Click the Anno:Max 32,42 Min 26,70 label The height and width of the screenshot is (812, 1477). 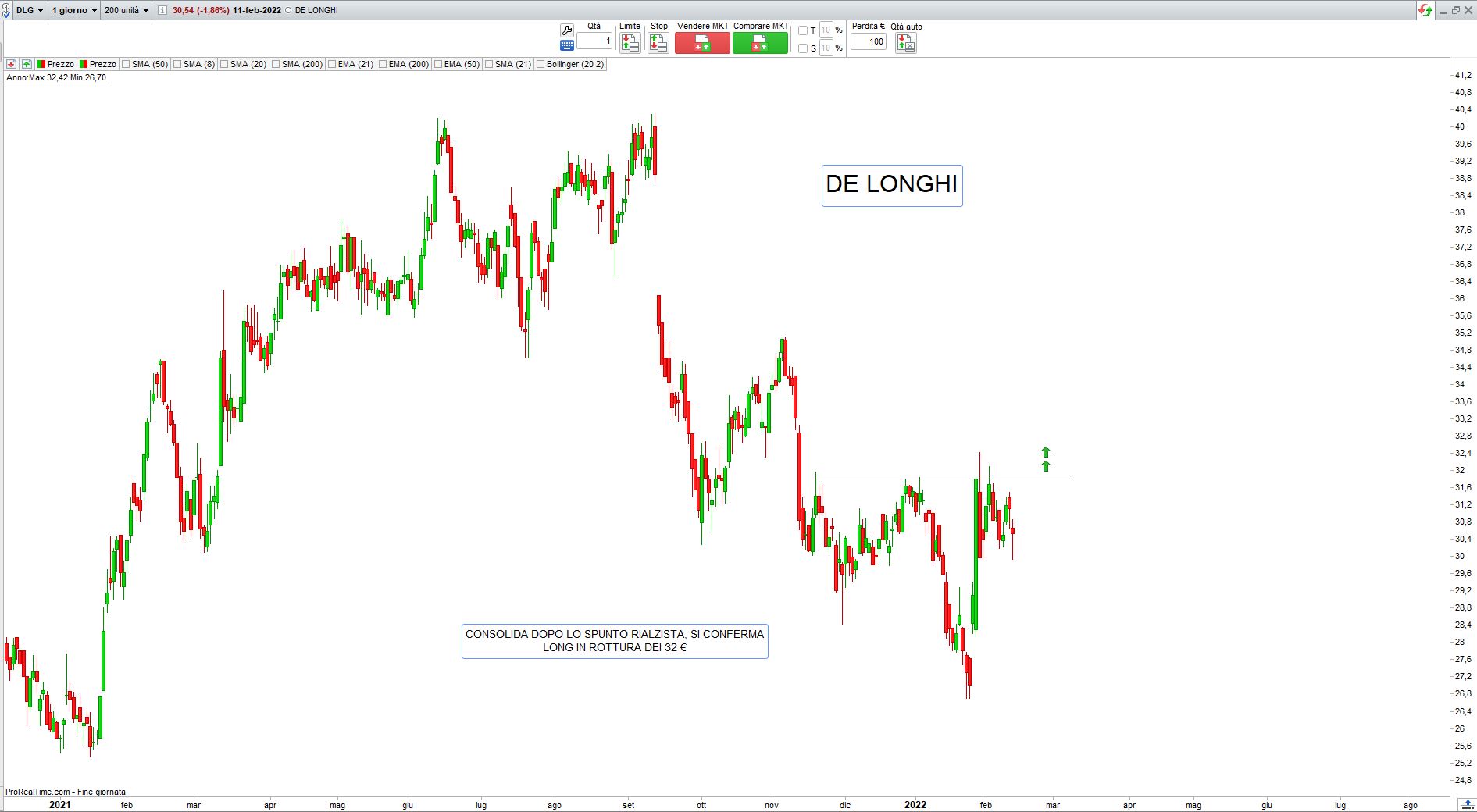[56, 78]
